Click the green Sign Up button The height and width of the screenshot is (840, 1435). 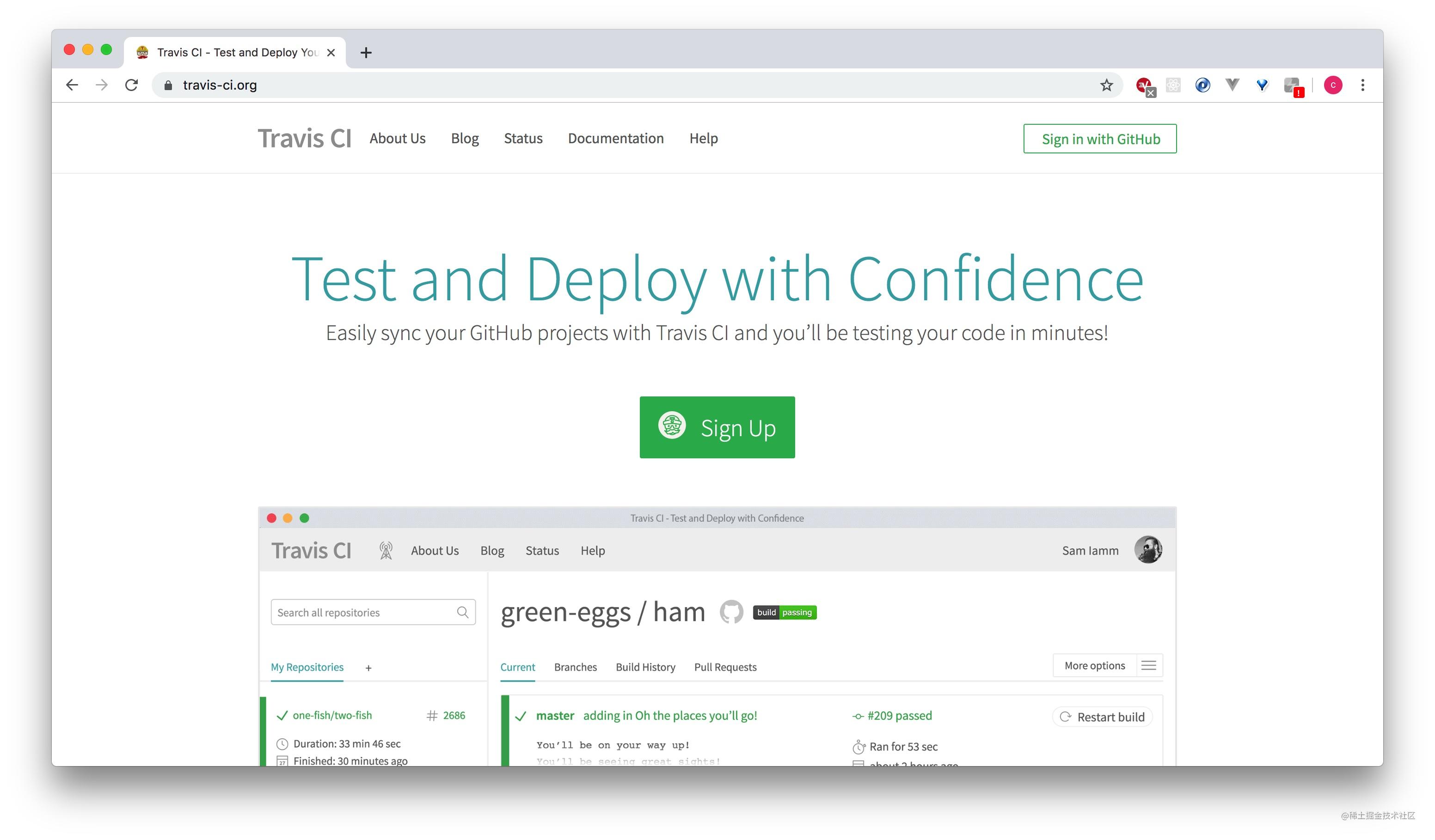(717, 427)
